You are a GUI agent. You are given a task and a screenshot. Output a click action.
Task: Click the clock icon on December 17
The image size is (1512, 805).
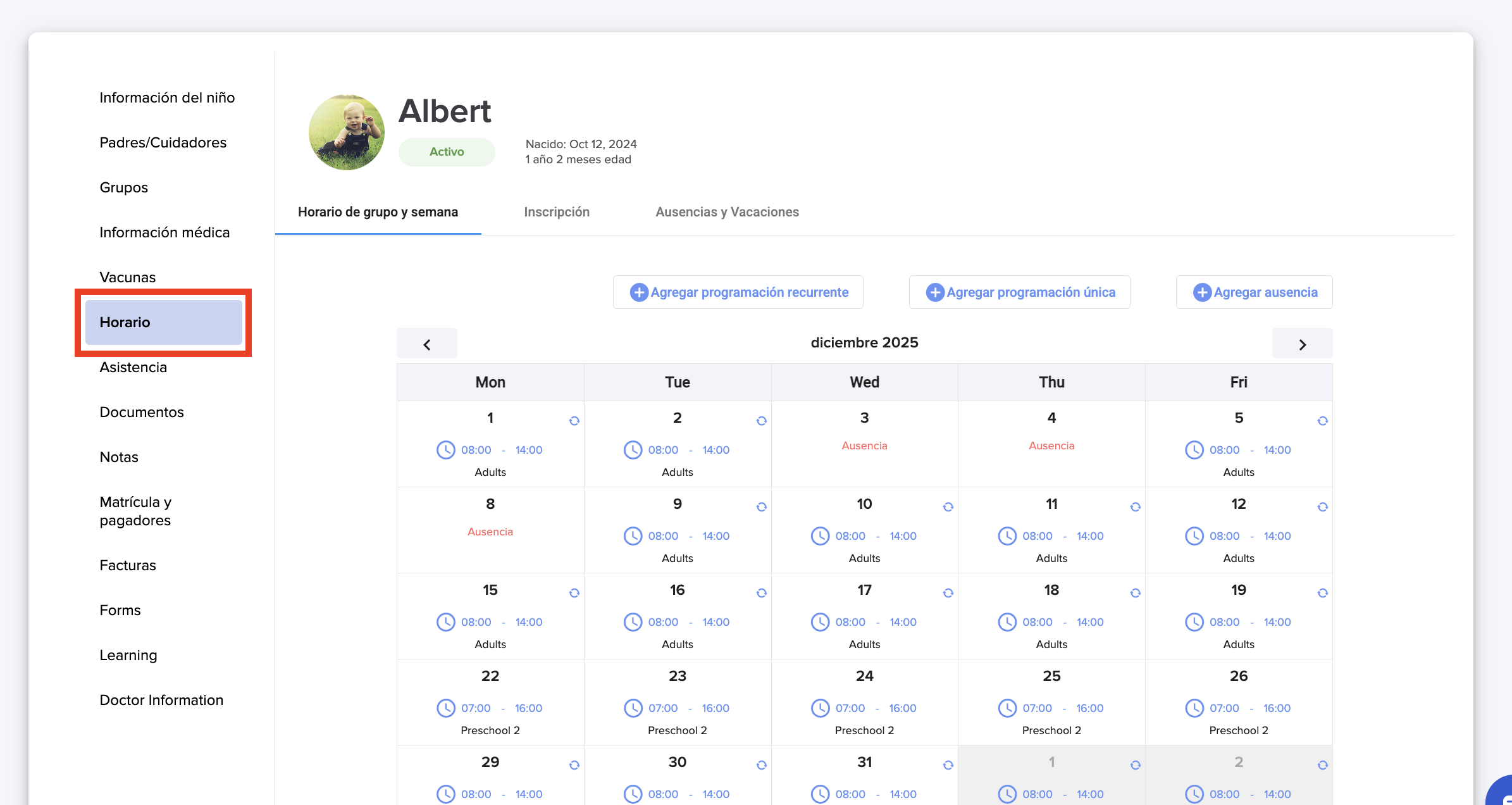(820, 622)
